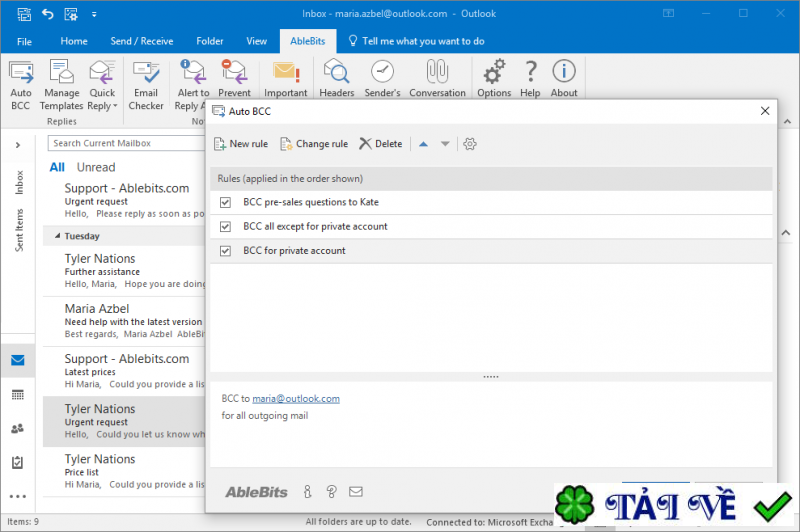Screen dimensions: 800x532
Task: Show more navigation options ellipsis
Action: [x=18, y=496]
